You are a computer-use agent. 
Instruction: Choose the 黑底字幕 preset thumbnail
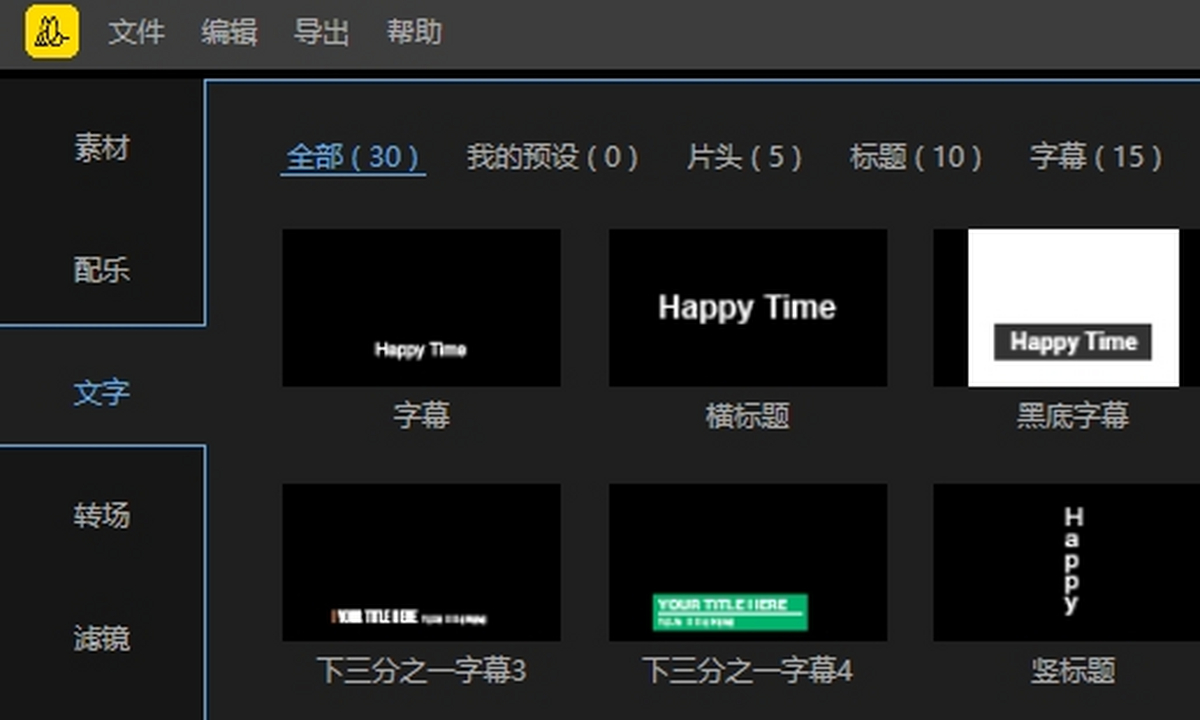1066,308
